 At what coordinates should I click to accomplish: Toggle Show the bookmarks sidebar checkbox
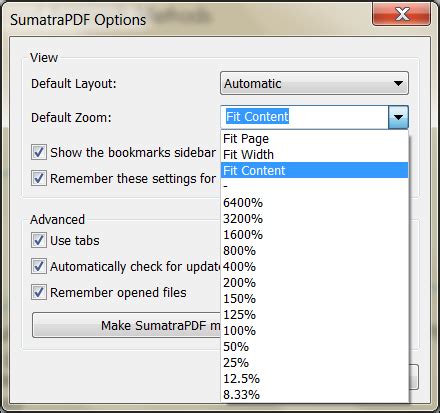point(39,152)
